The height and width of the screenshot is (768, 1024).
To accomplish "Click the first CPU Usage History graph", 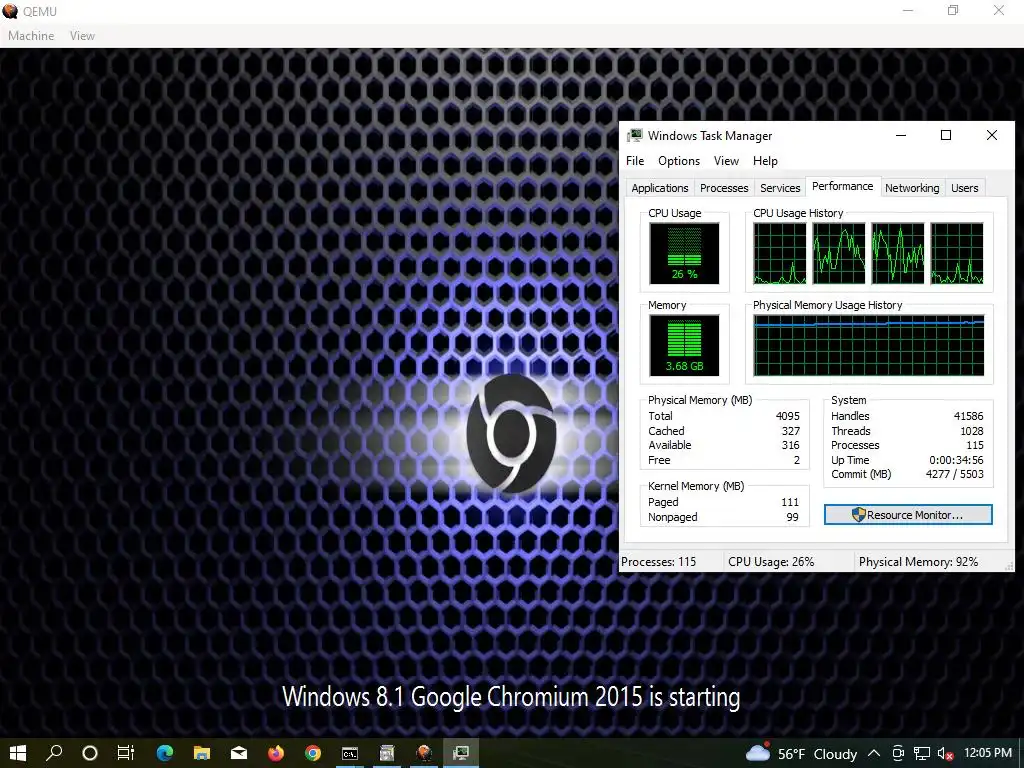I will point(780,253).
